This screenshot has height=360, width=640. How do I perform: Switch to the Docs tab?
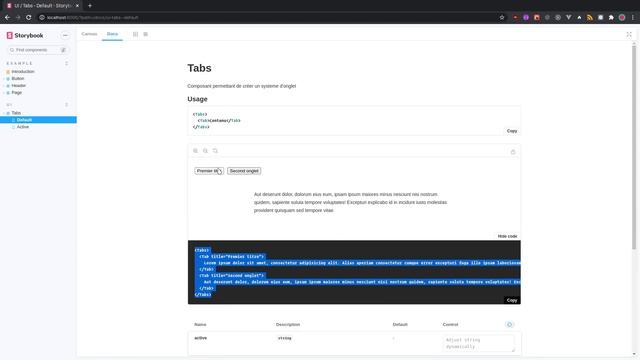pos(112,34)
